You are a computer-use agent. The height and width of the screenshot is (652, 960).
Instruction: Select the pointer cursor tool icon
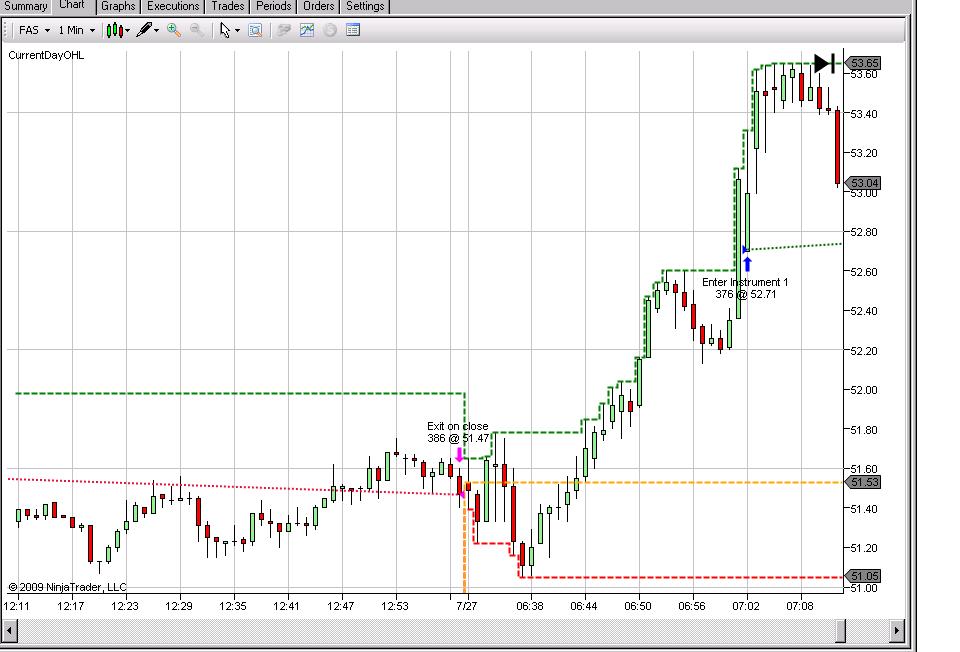click(225, 30)
